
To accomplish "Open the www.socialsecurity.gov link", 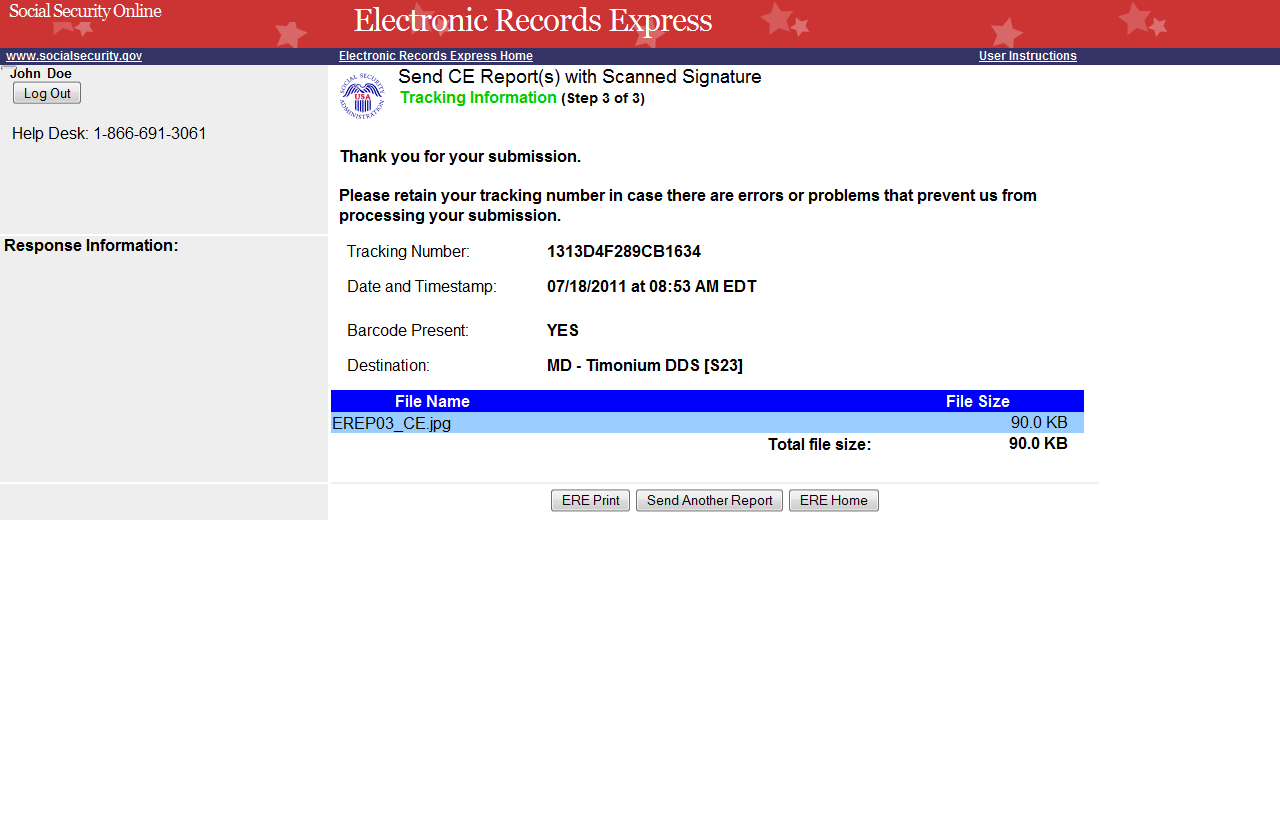I will (x=74, y=56).
